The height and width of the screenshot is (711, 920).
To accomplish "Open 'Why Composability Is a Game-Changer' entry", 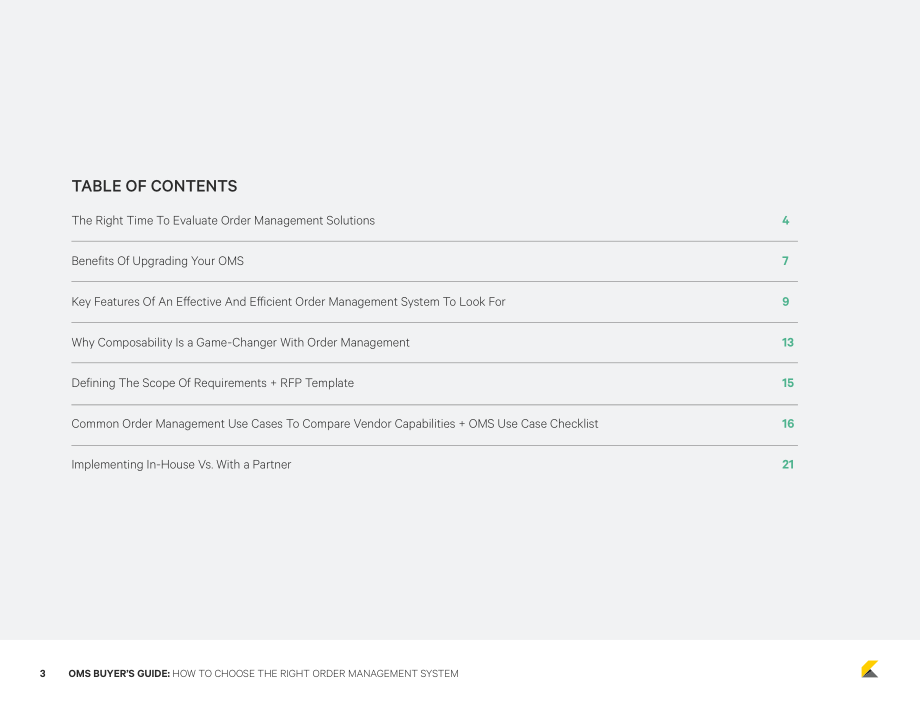I will (241, 343).
